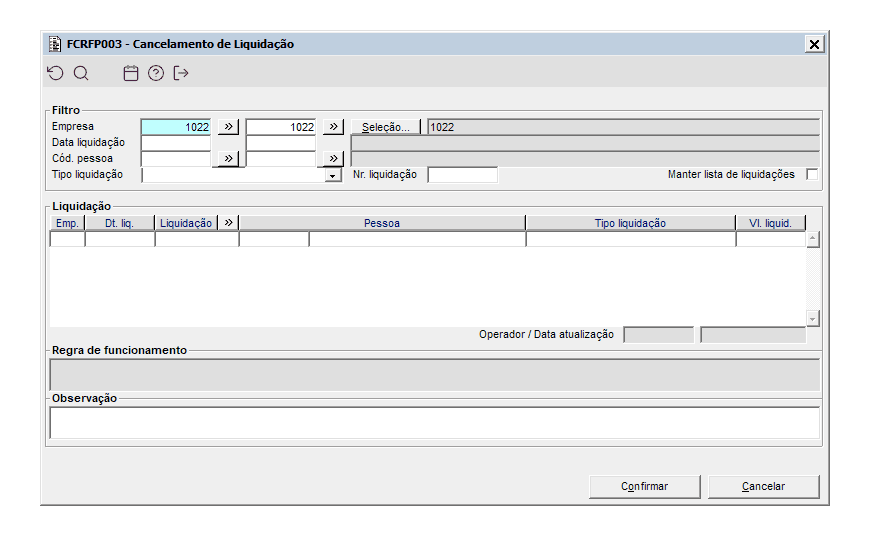The image size is (881, 558).
Task: Click the exit door-arrow toolbar icon
Action: [x=181, y=73]
